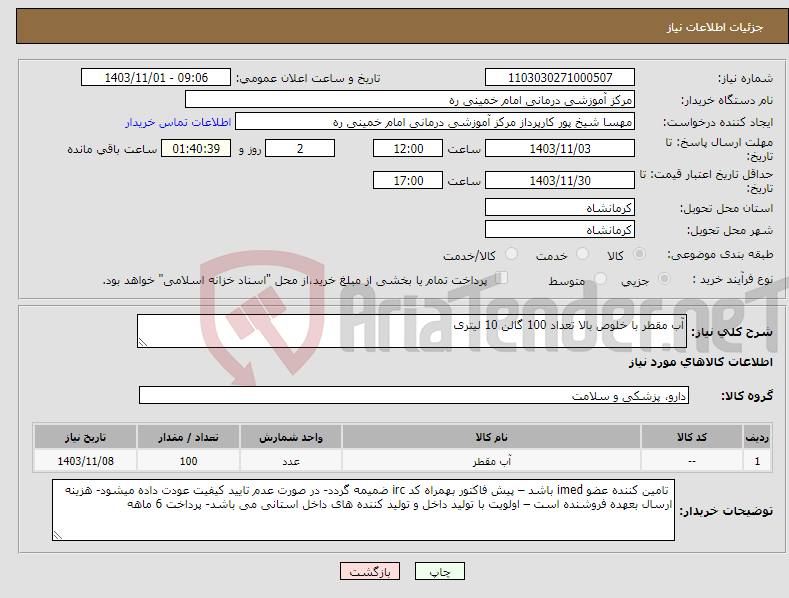Click the ردیف column header
The image size is (789, 598).
[x=757, y=437]
